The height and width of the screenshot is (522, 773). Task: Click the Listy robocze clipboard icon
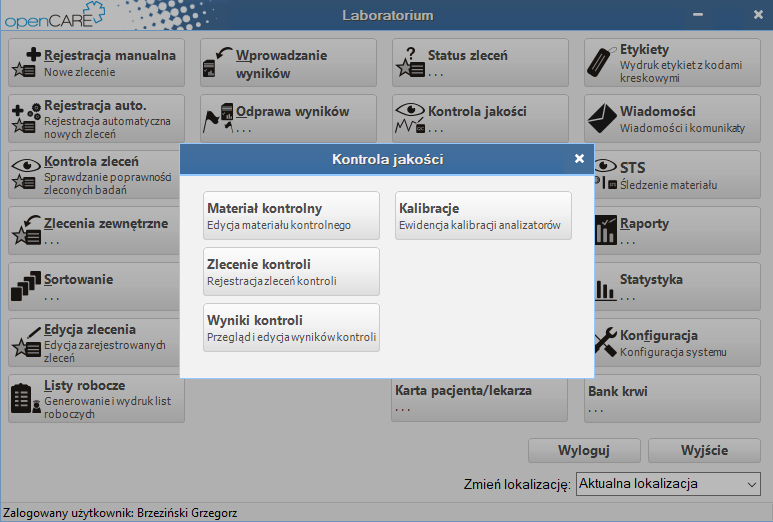26,398
